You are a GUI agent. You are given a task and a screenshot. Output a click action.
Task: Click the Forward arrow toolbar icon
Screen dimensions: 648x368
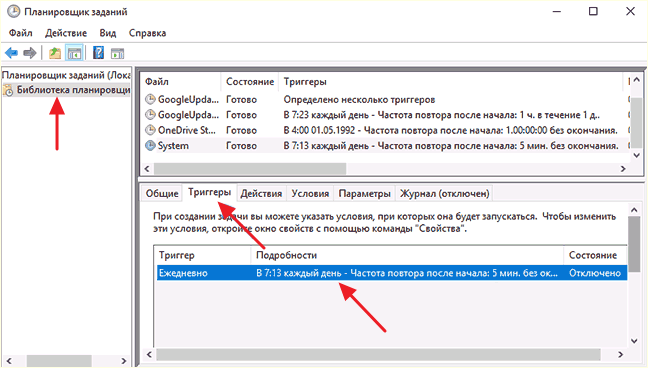click(x=30, y=53)
